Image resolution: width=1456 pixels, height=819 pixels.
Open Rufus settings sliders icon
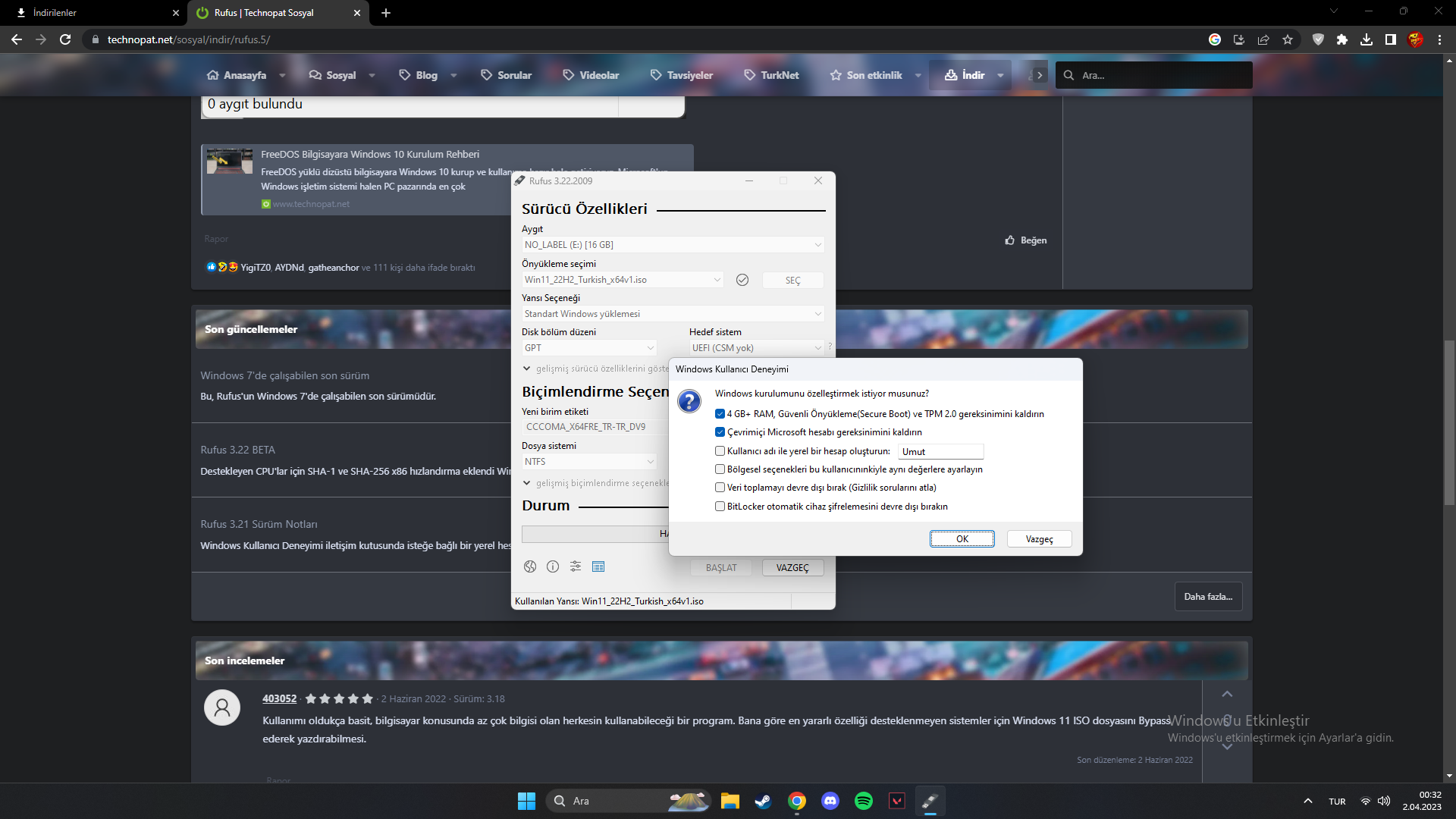point(576,566)
